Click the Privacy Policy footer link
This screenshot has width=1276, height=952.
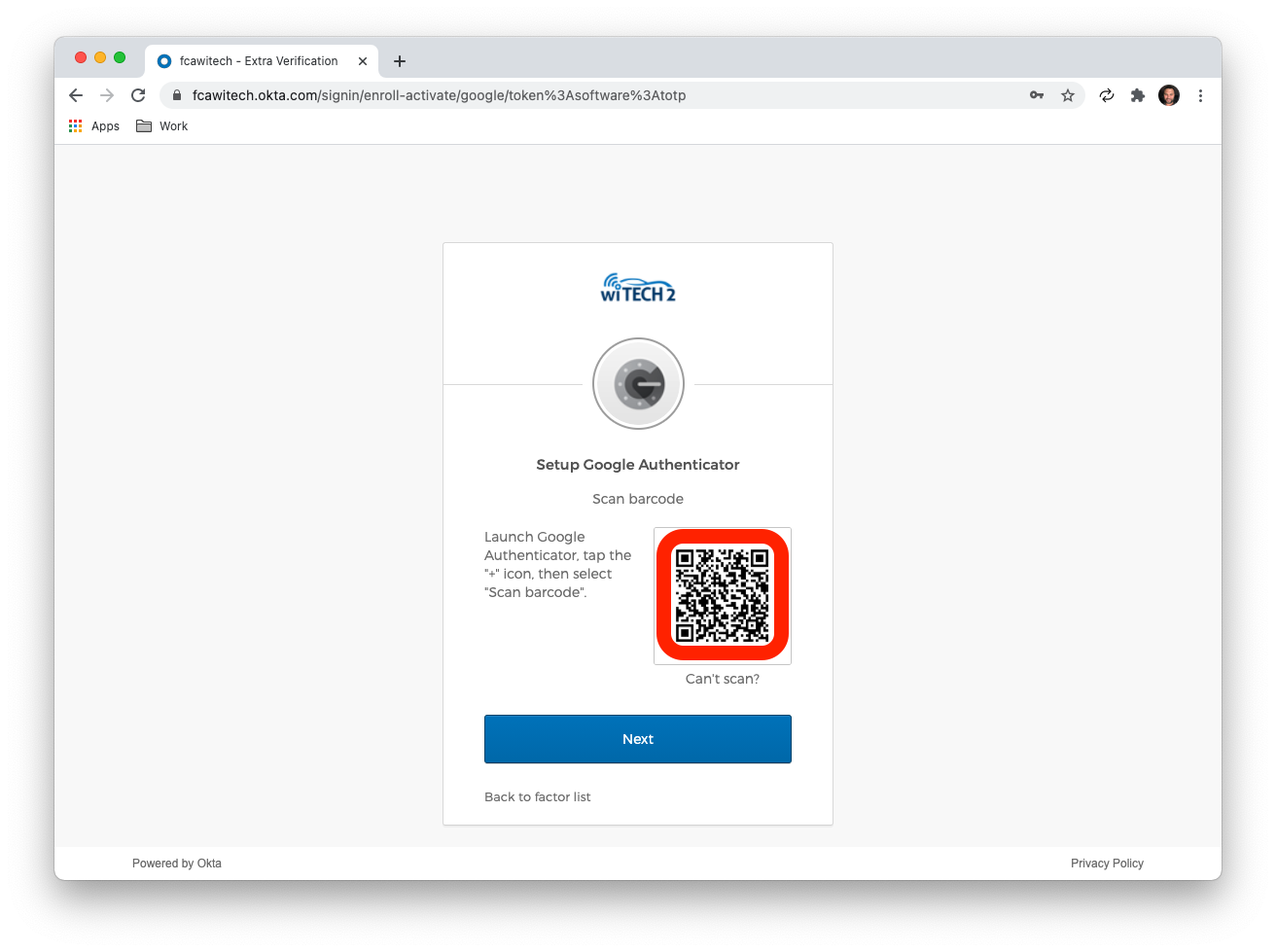[x=1107, y=864]
